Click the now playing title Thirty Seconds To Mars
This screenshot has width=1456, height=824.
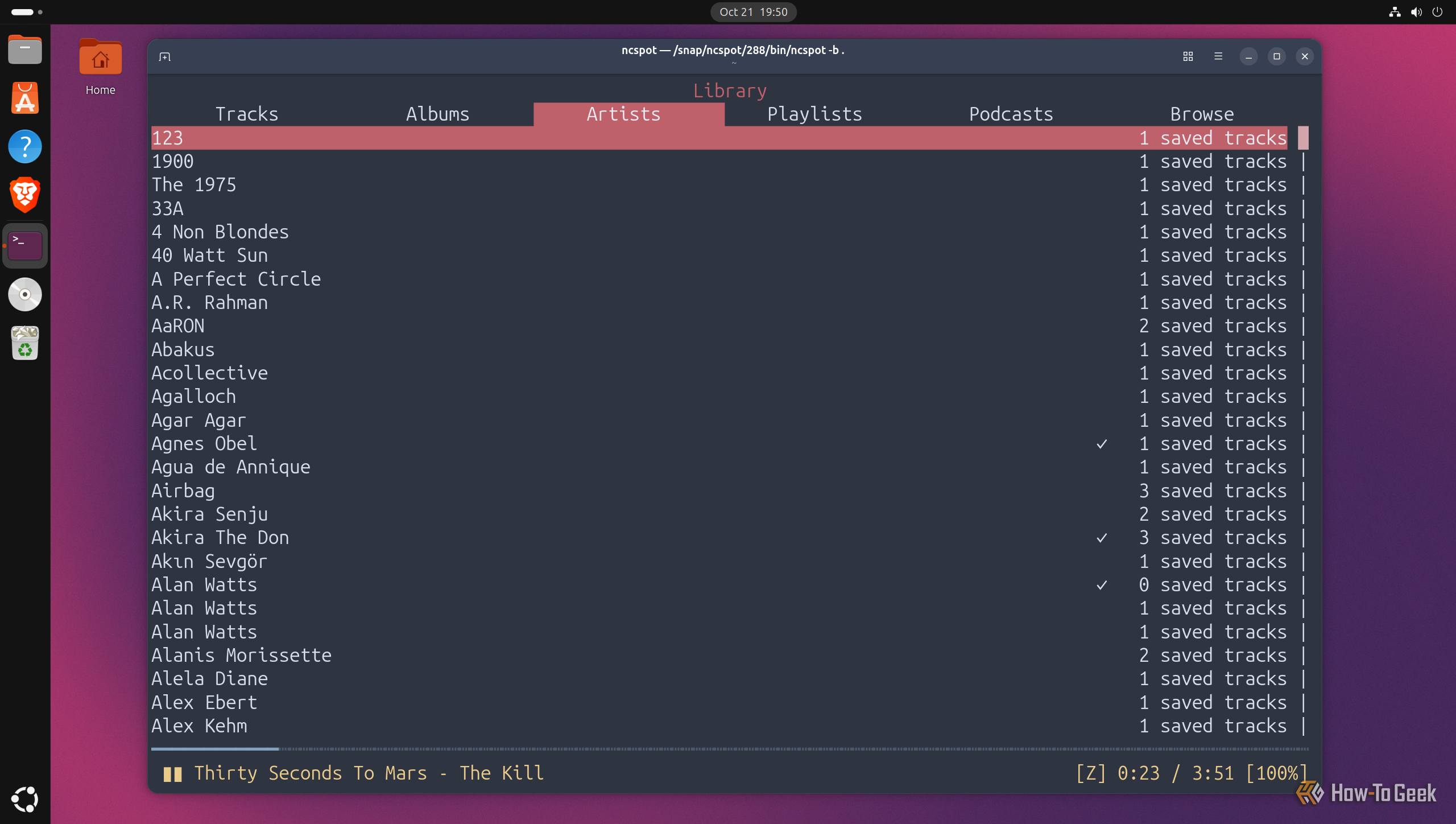[x=311, y=773]
